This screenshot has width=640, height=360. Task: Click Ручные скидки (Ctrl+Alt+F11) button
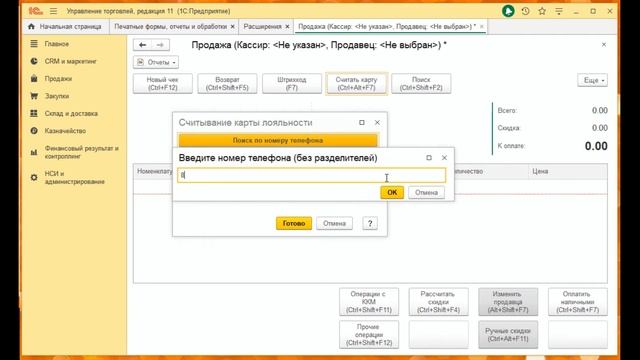(x=508, y=335)
